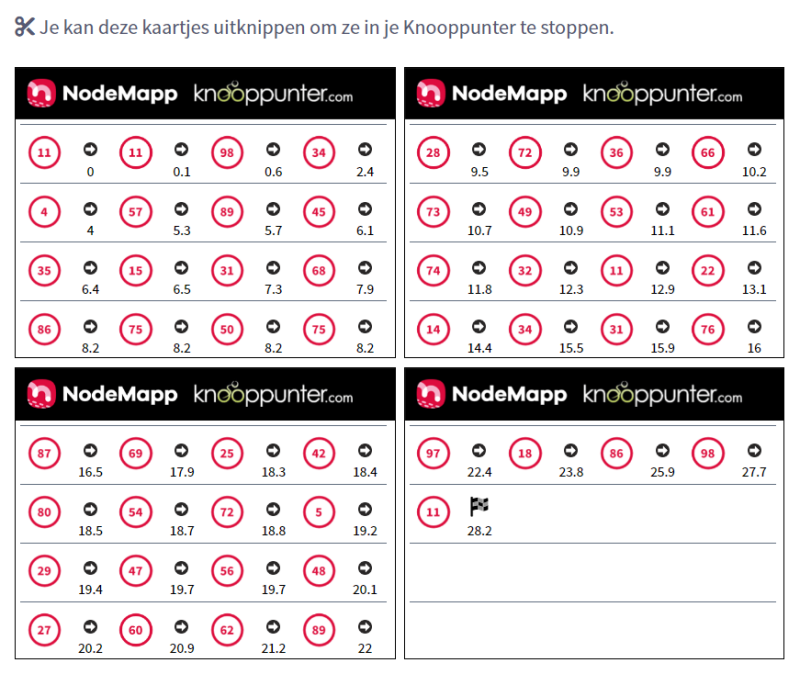Click node number 76 circle
The image size is (800, 674).
pos(708,331)
